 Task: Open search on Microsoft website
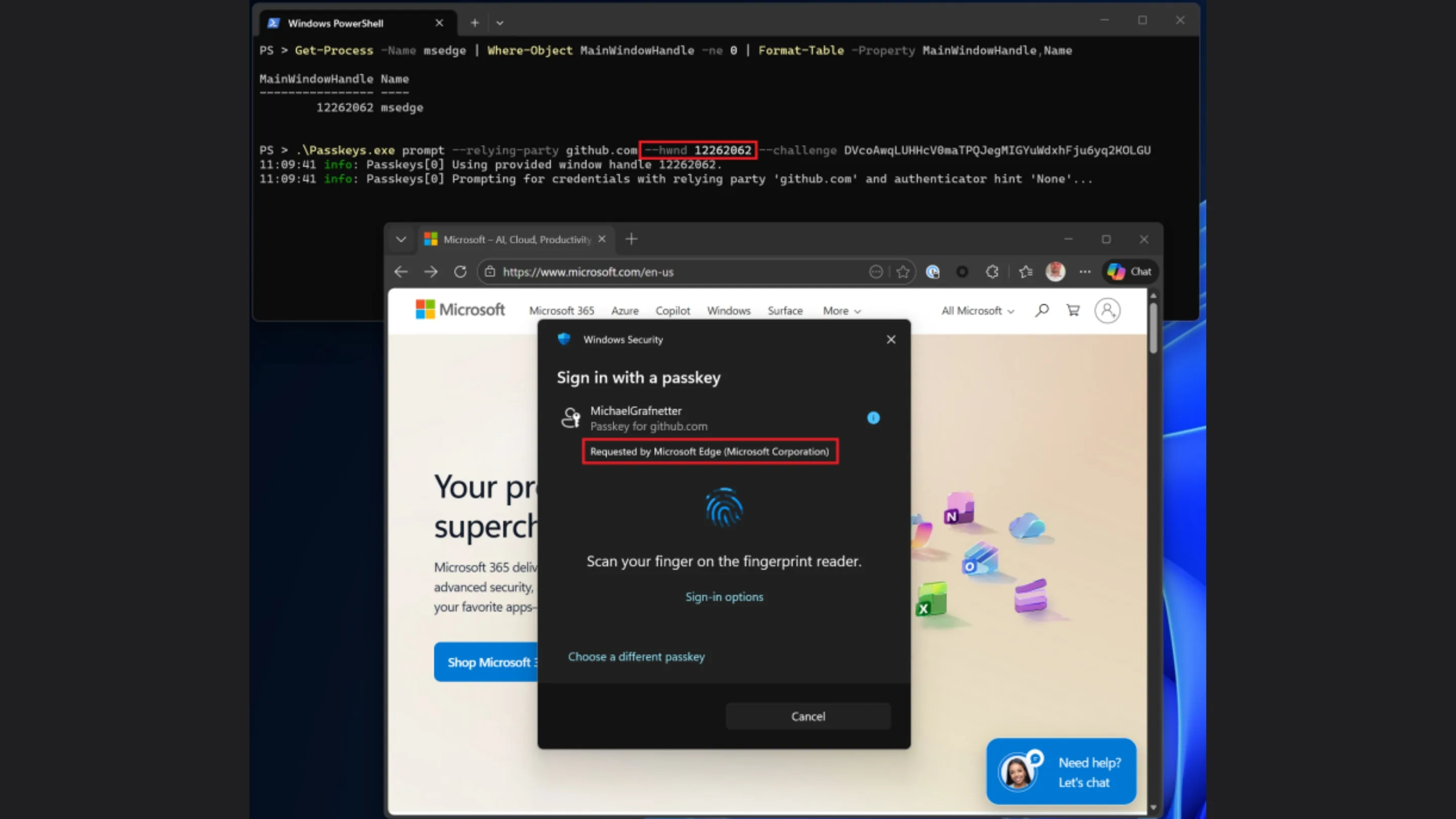click(x=1041, y=310)
